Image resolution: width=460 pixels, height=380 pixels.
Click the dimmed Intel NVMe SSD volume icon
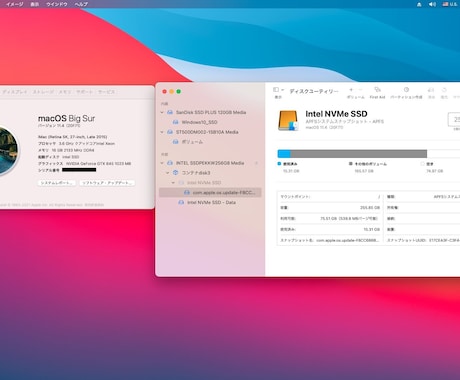(181, 183)
